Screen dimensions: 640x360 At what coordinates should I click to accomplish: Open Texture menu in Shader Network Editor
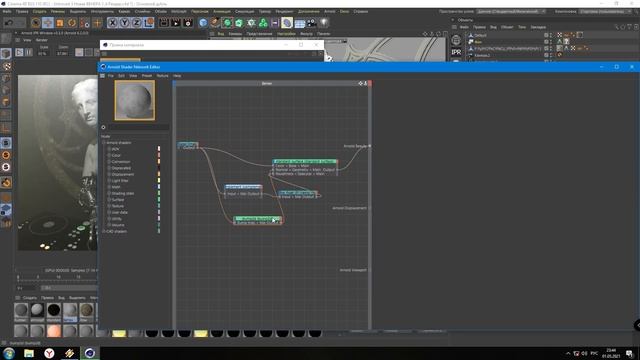162,76
